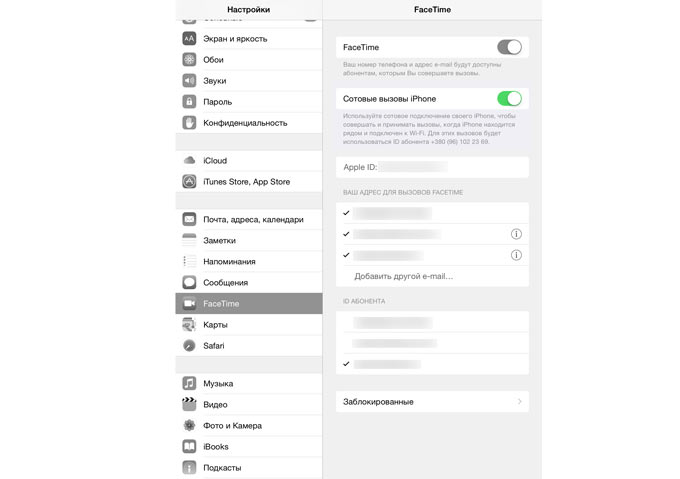Screen dimensions: 680x479
Task: Tap the Safari compass icon
Action: [189, 345]
